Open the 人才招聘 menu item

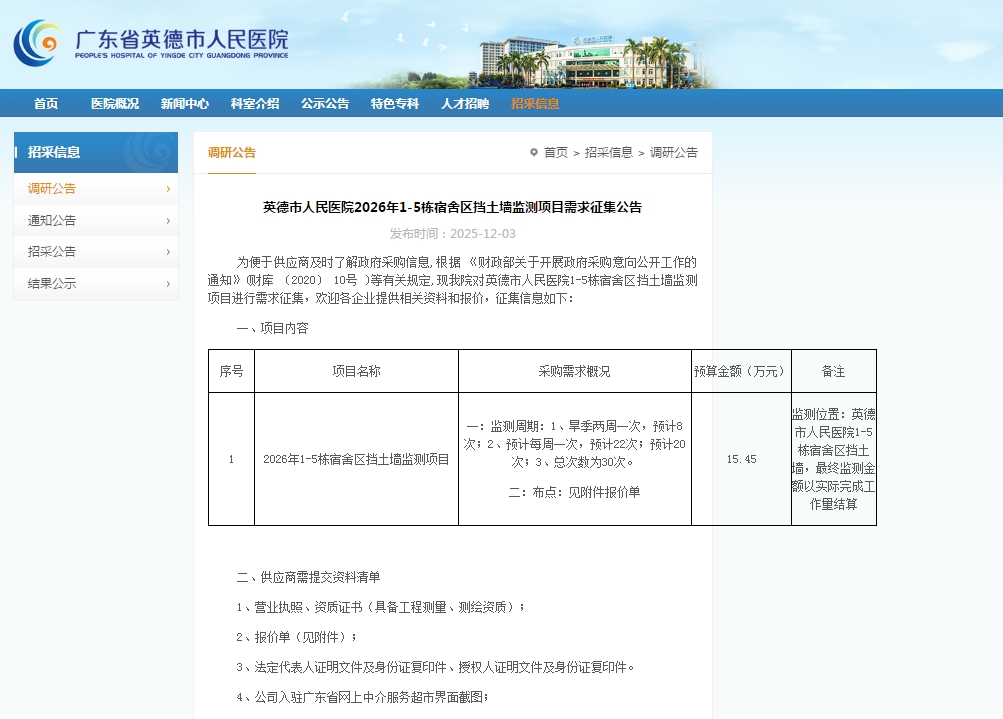tap(465, 104)
